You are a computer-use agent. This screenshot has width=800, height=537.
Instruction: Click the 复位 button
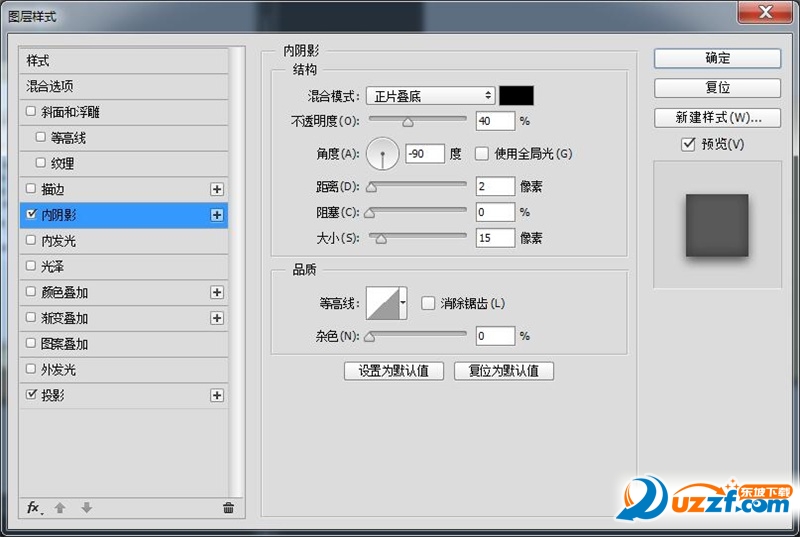(717, 88)
